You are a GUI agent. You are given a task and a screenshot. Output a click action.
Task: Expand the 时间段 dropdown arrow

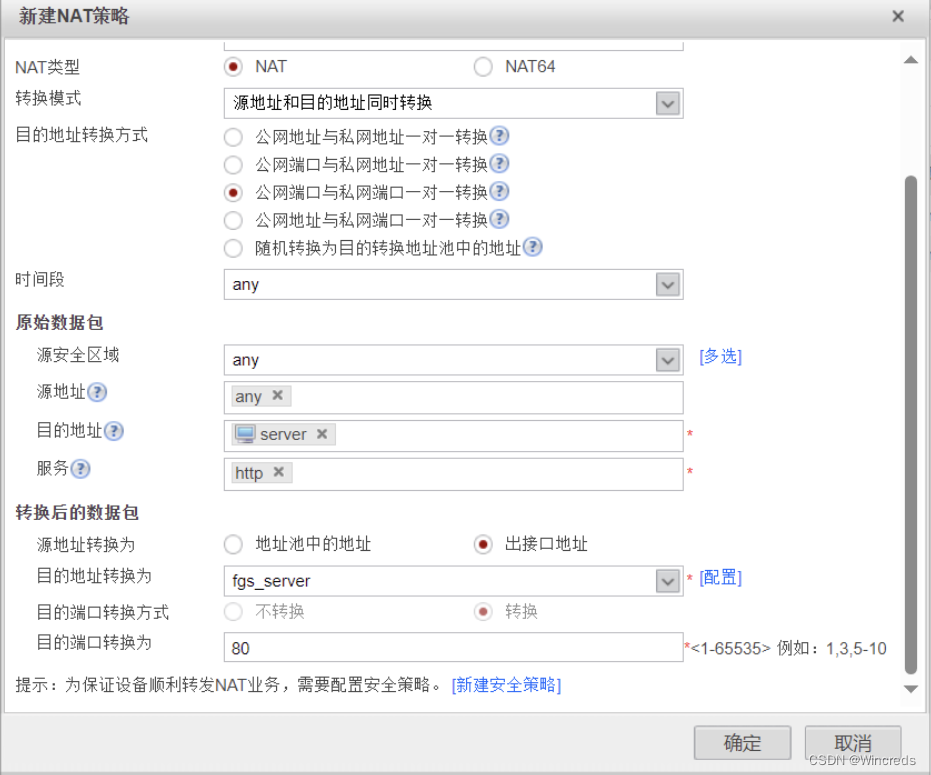pos(667,284)
